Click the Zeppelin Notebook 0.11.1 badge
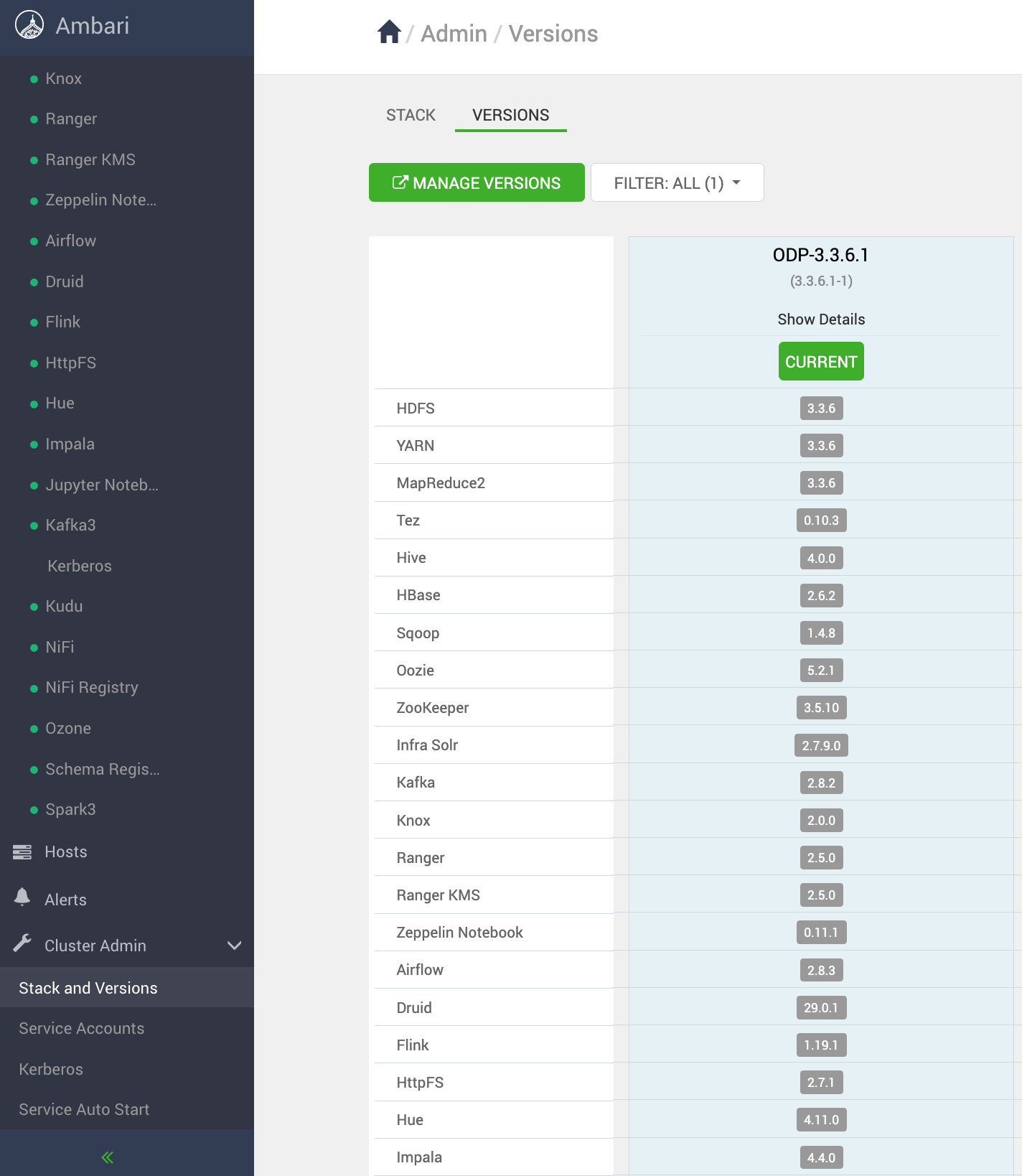 click(821, 933)
